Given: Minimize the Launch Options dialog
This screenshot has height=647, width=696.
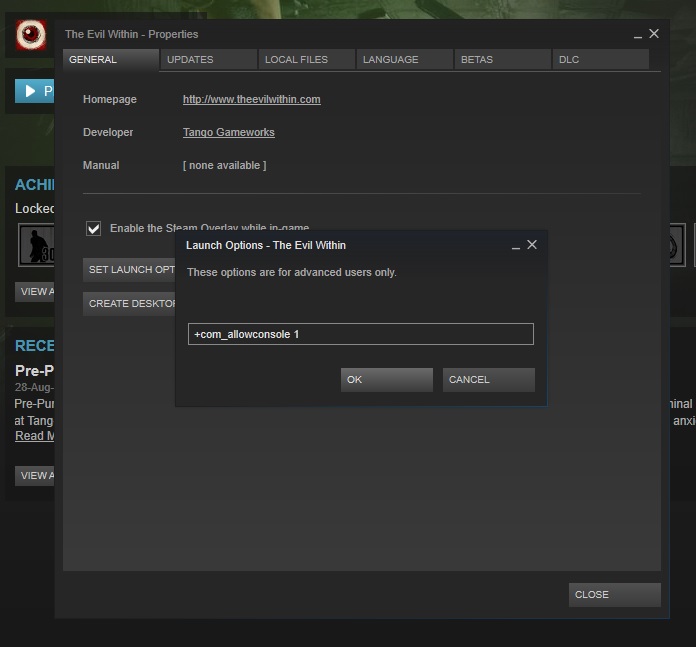Looking at the screenshot, I should [515, 245].
